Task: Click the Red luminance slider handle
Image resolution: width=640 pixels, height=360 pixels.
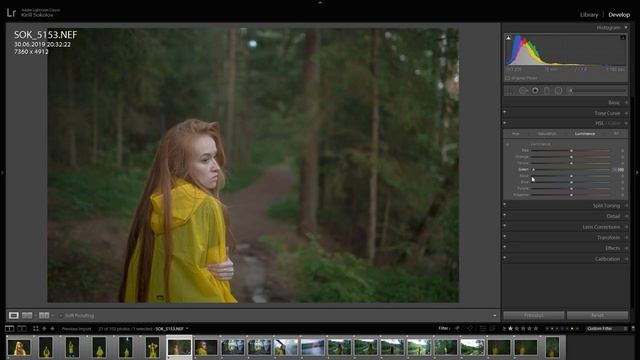Action: (x=571, y=151)
